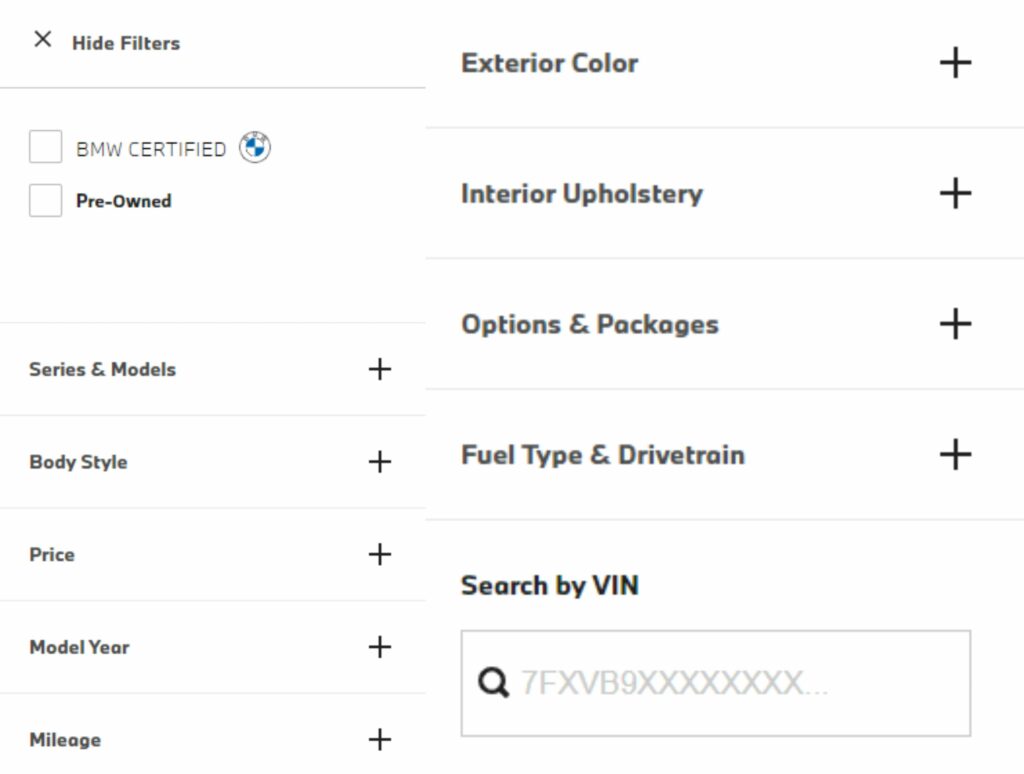The image size is (1024, 774).
Task: Expand the Model Year filter
Action: click(x=380, y=647)
